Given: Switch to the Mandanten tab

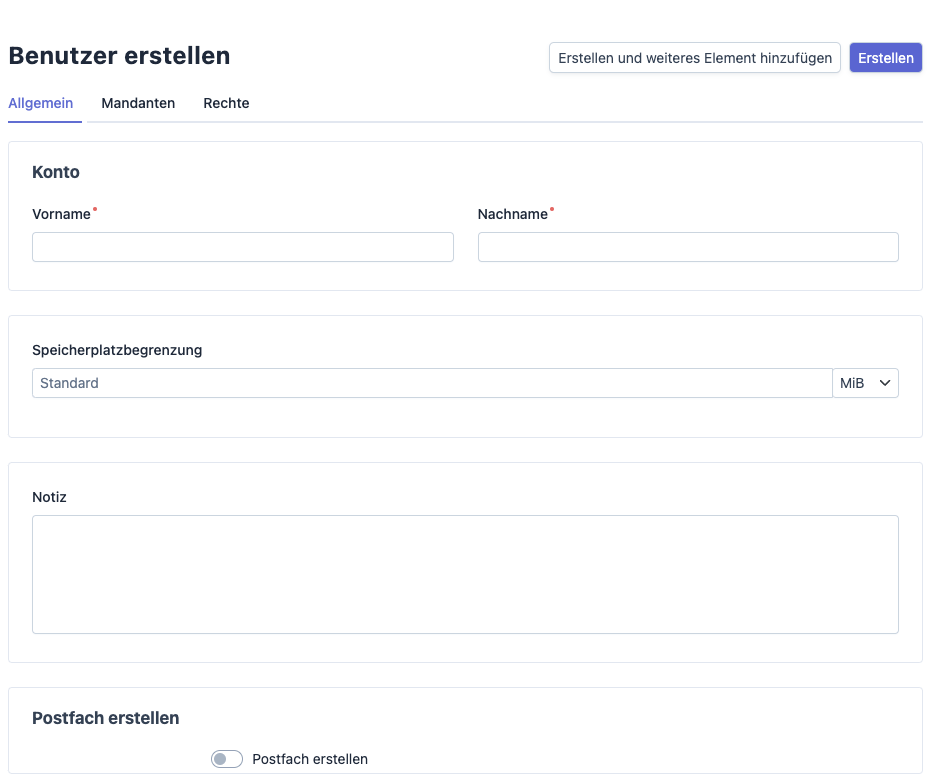Looking at the screenshot, I should (138, 103).
